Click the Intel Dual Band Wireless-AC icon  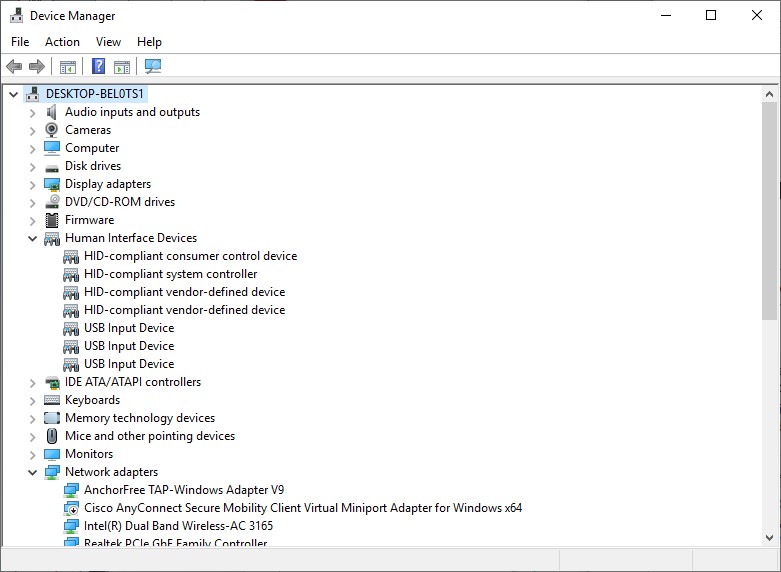pyautogui.click(x=71, y=526)
